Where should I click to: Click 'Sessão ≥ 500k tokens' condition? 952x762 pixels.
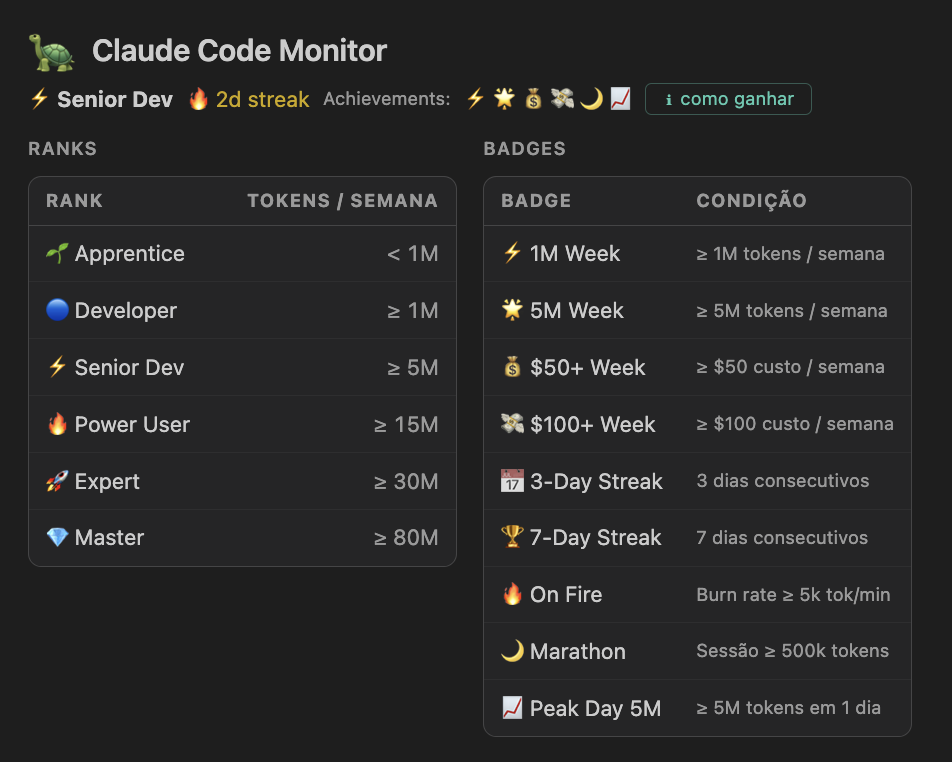click(792, 651)
